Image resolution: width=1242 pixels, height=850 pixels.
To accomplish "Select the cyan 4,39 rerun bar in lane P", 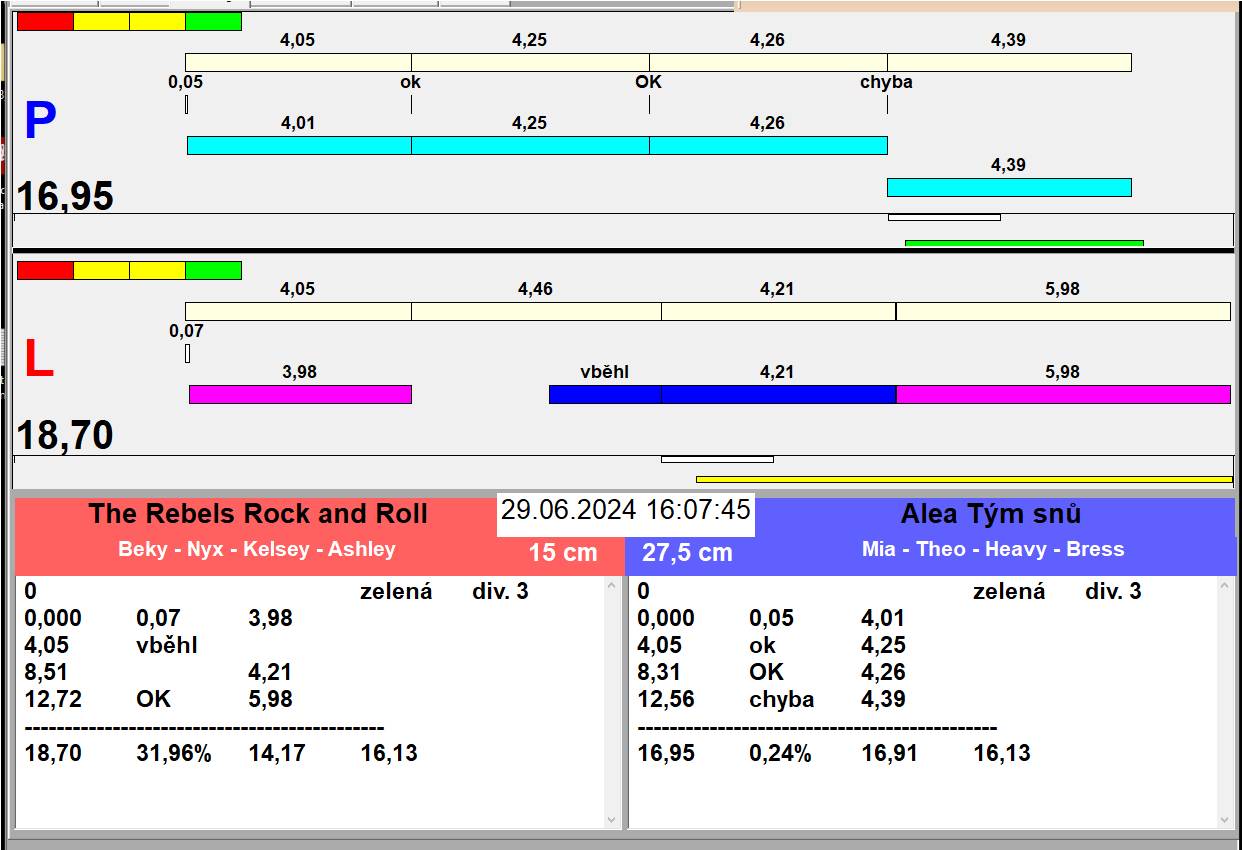I will (1008, 187).
